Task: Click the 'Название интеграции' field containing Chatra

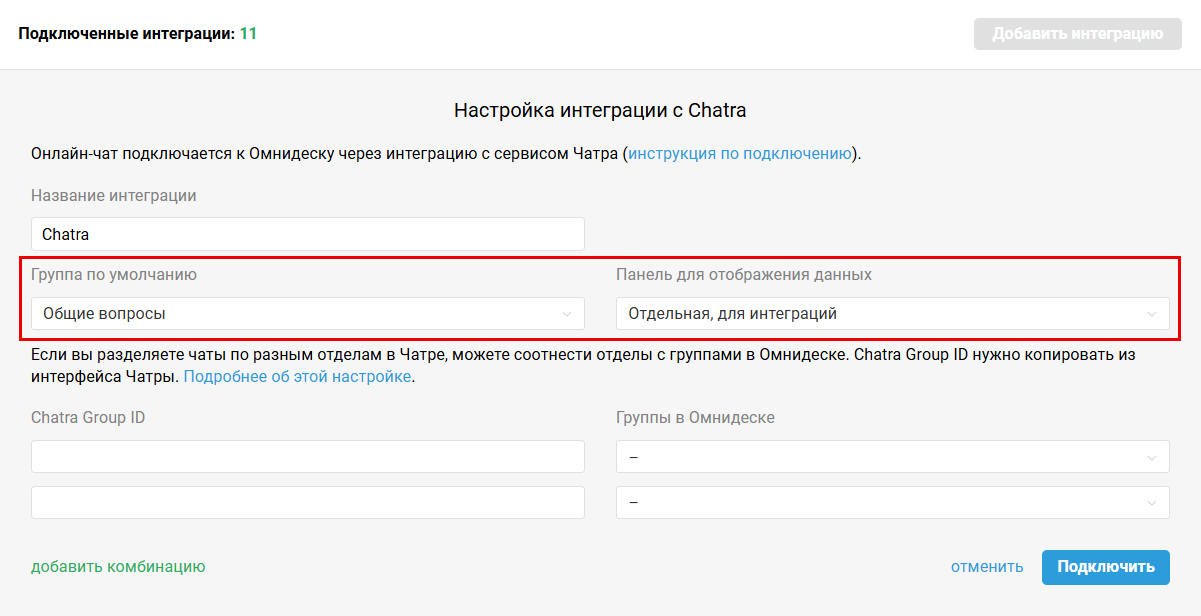Action: [308, 234]
